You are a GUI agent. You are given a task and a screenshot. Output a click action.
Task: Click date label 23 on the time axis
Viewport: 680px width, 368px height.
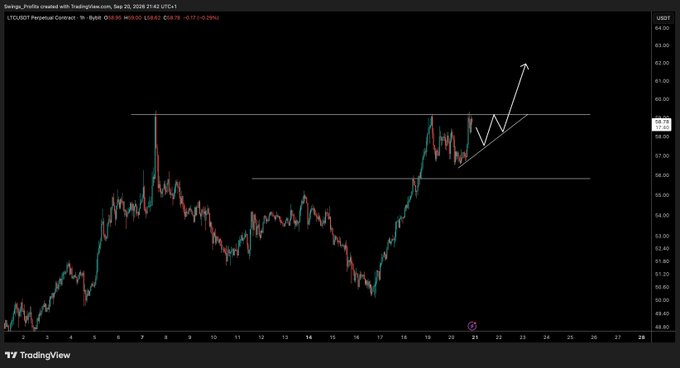pyautogui.click(x=523, y=337)
